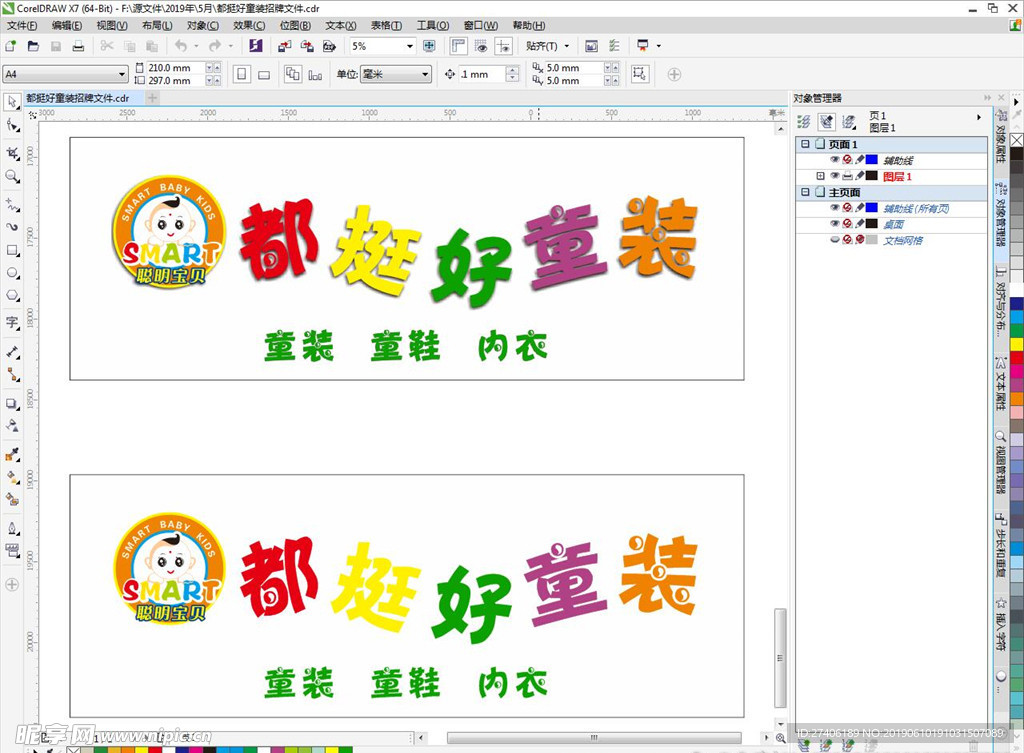1024x753 pixels.
Task: Open the 视图(V) menu
Action: pos(112,25)
